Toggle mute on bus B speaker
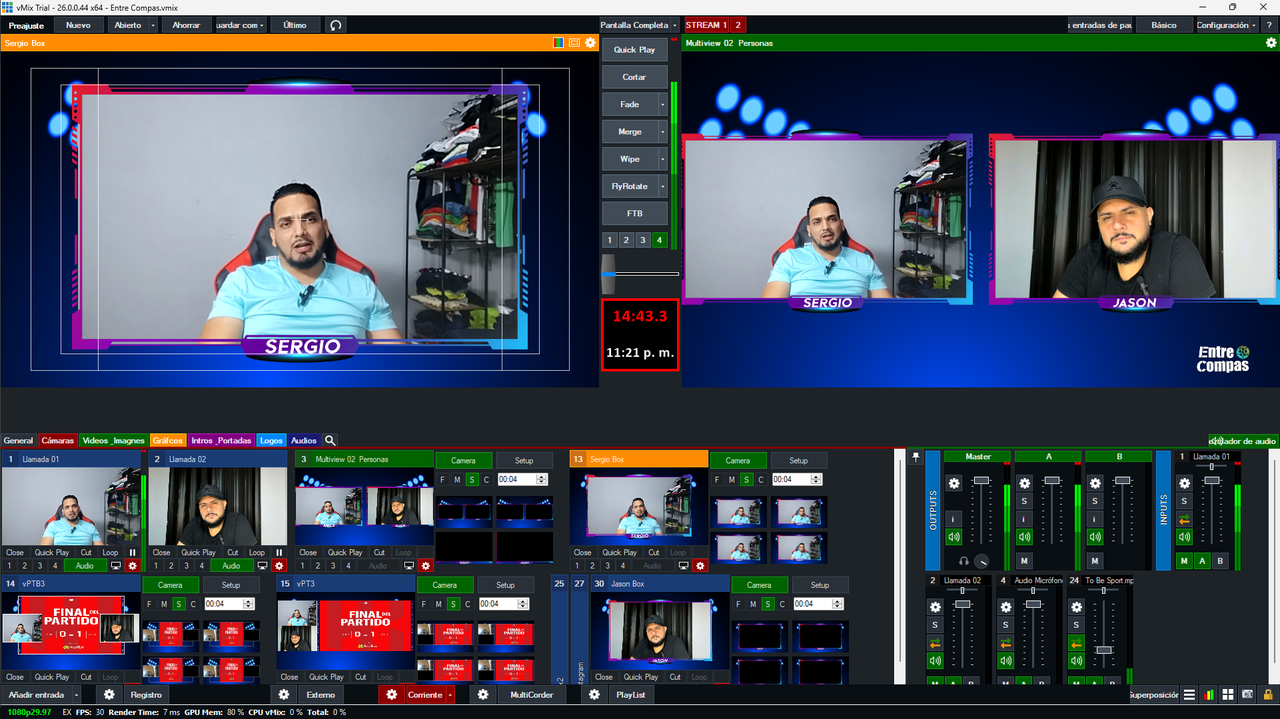 pos(1094,537)
